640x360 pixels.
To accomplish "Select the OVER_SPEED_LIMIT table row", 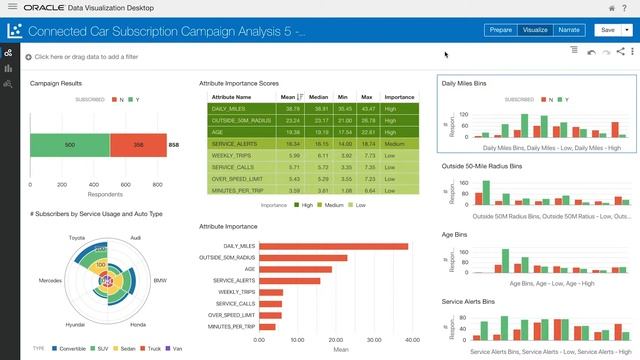I will coord(313,179).
